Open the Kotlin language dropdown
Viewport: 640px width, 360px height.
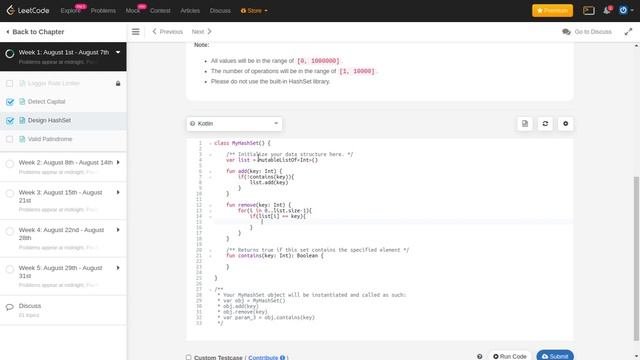[234, 123]
